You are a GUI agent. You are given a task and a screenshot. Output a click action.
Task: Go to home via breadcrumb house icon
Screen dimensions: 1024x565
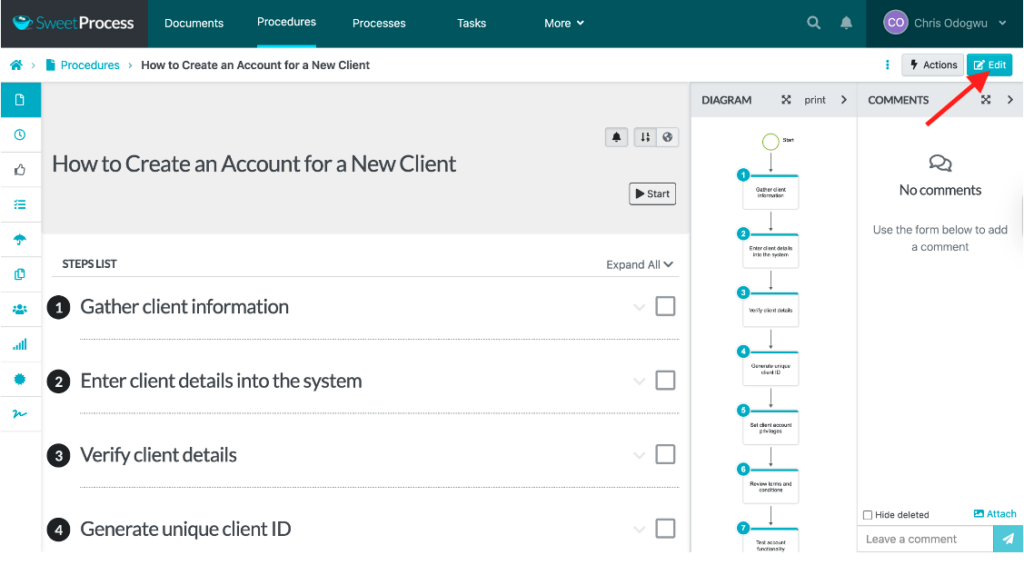point(16,65)
